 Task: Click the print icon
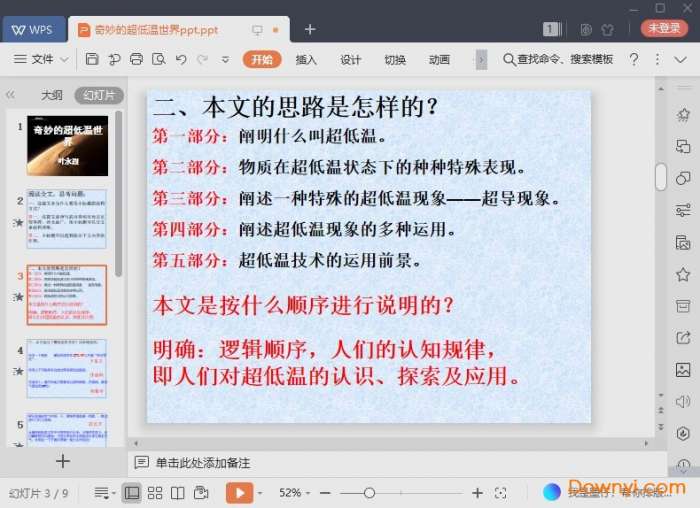[x=136, y=59]
